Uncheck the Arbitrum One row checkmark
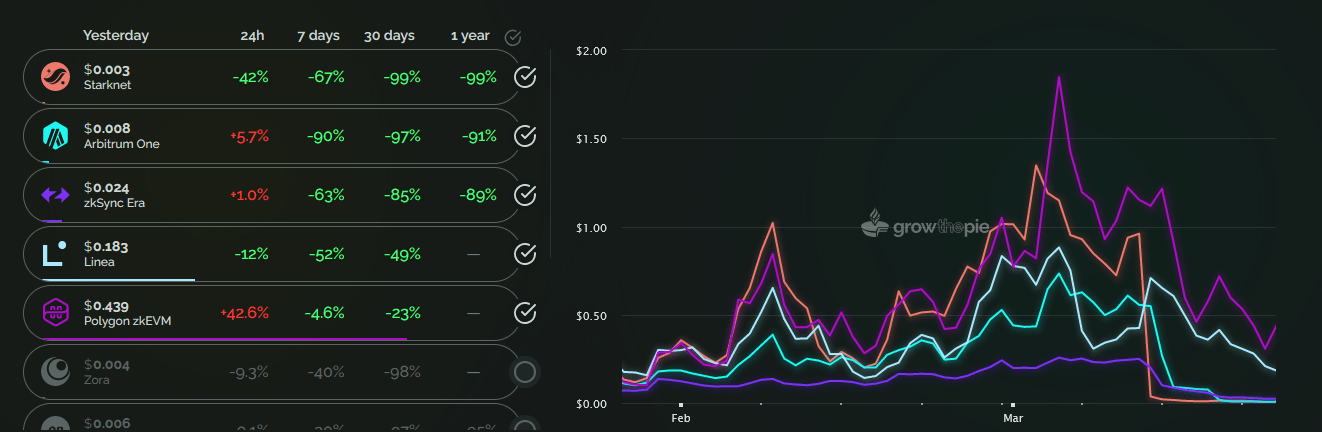Viewport: 1322px width, 432px height. (x=525, y=136)
